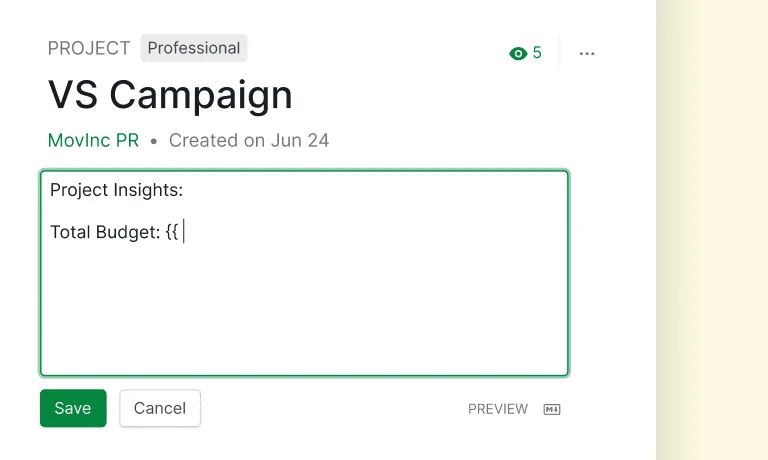
Task: Place cursor after Total Budget: {{
Action: tap(182, 232)
